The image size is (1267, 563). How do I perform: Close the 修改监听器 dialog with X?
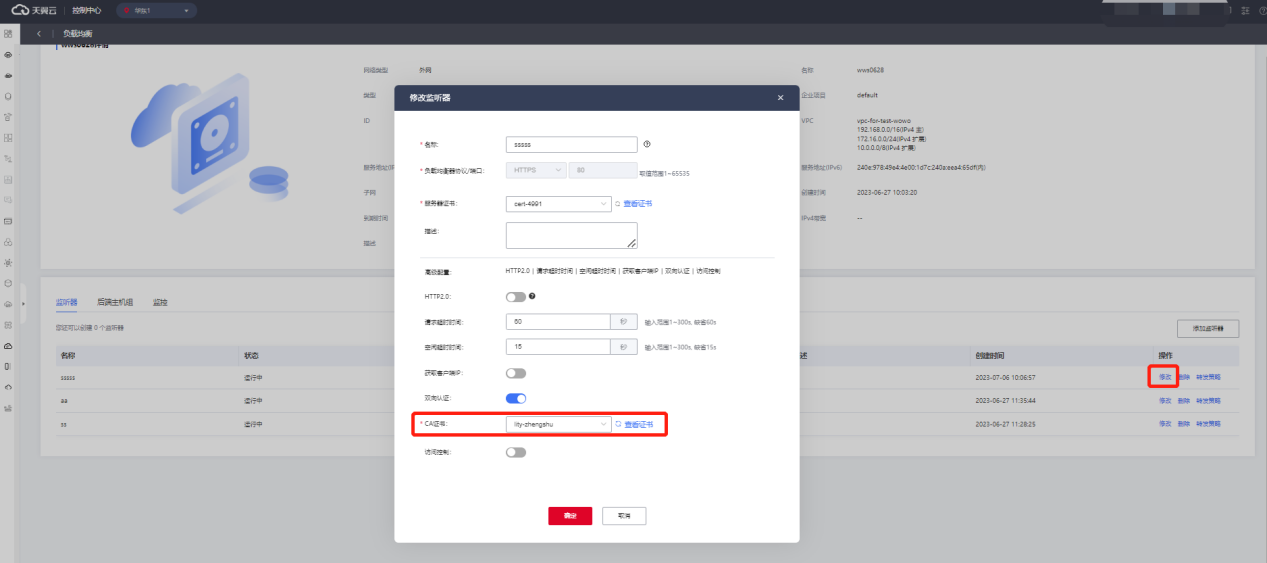[x=780, y=98]
